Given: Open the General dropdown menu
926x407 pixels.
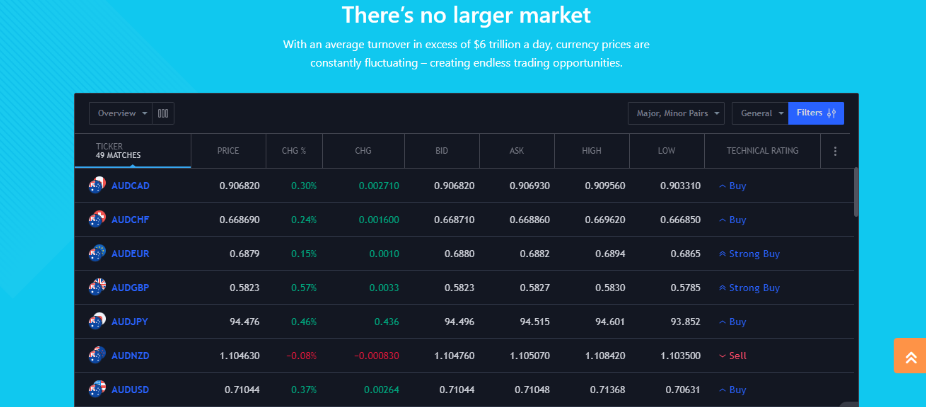Looking at the screenshot, I should (760, 114).
